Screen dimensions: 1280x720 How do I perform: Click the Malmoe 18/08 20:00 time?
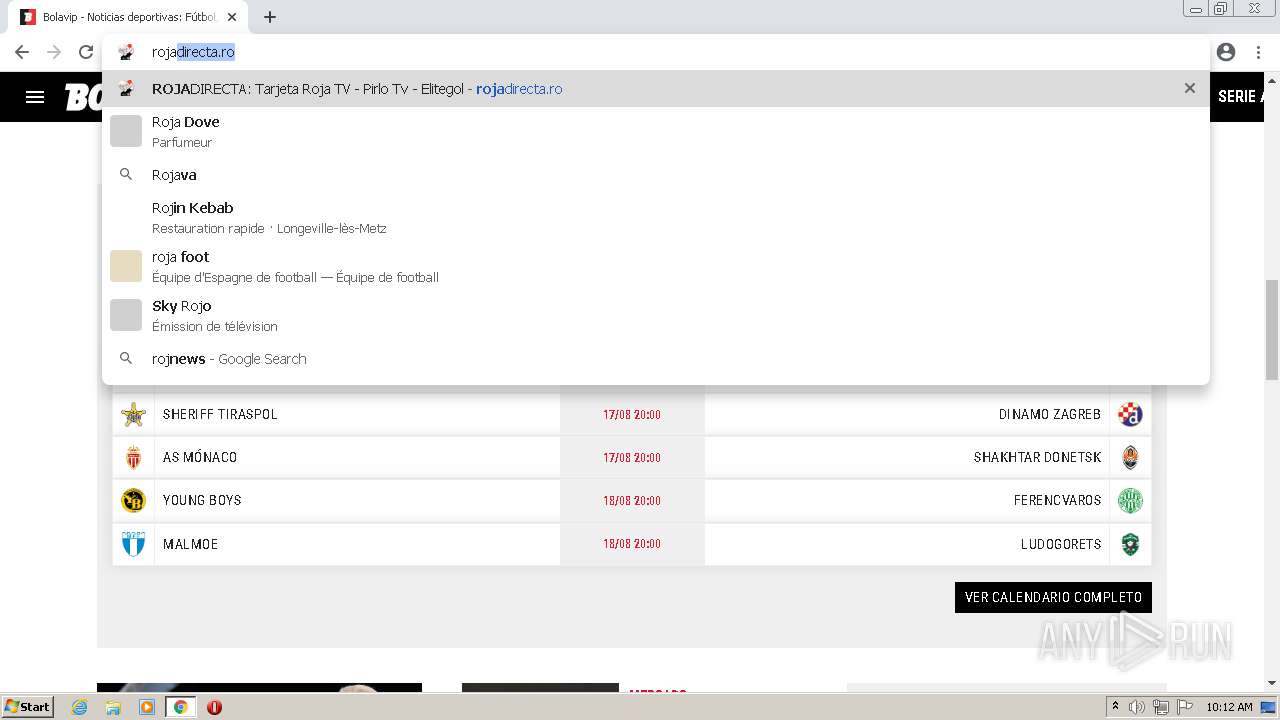(x=632, y=544)
